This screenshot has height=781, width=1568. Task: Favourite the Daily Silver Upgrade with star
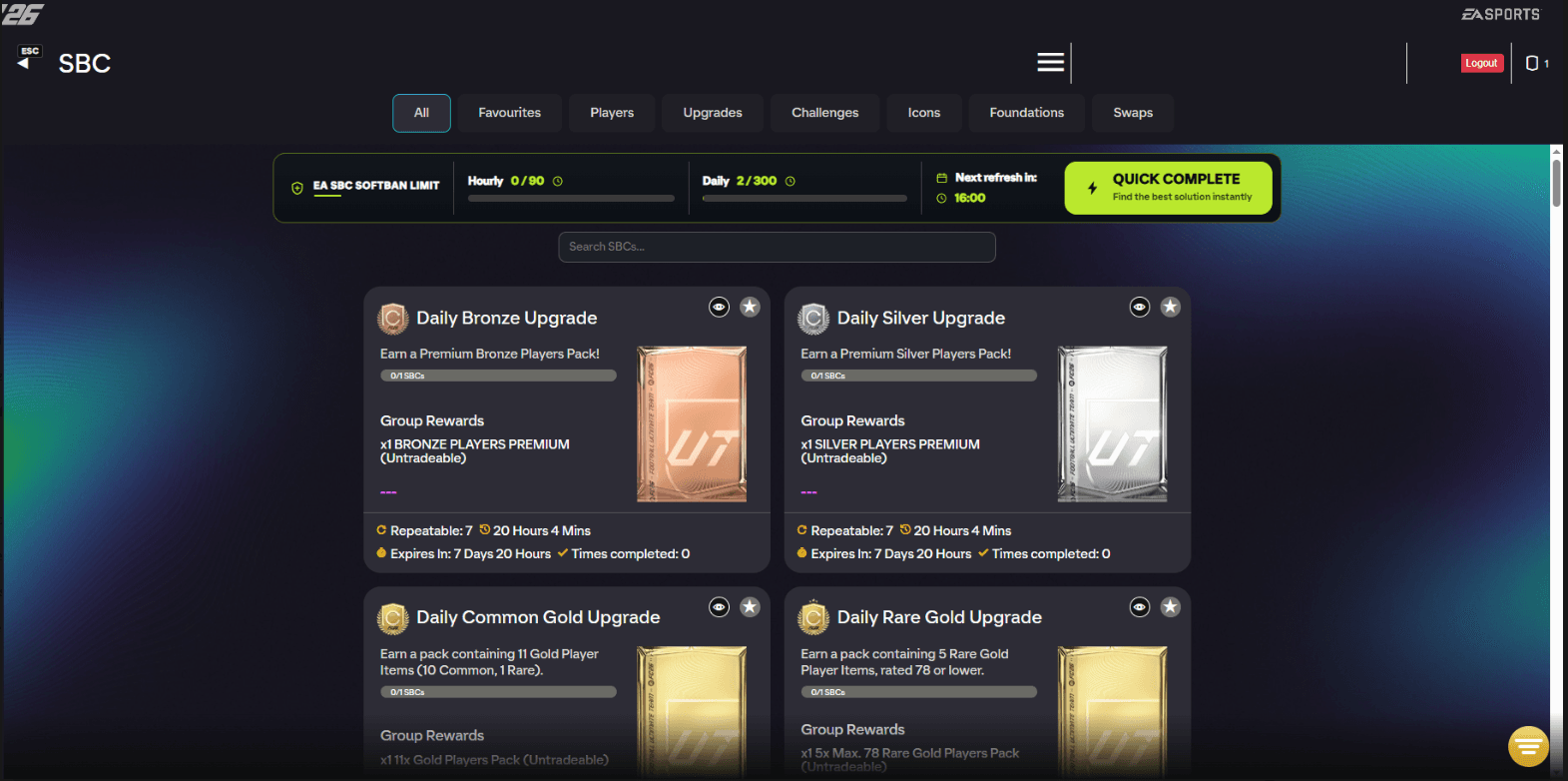click(x=1171, y=307)
